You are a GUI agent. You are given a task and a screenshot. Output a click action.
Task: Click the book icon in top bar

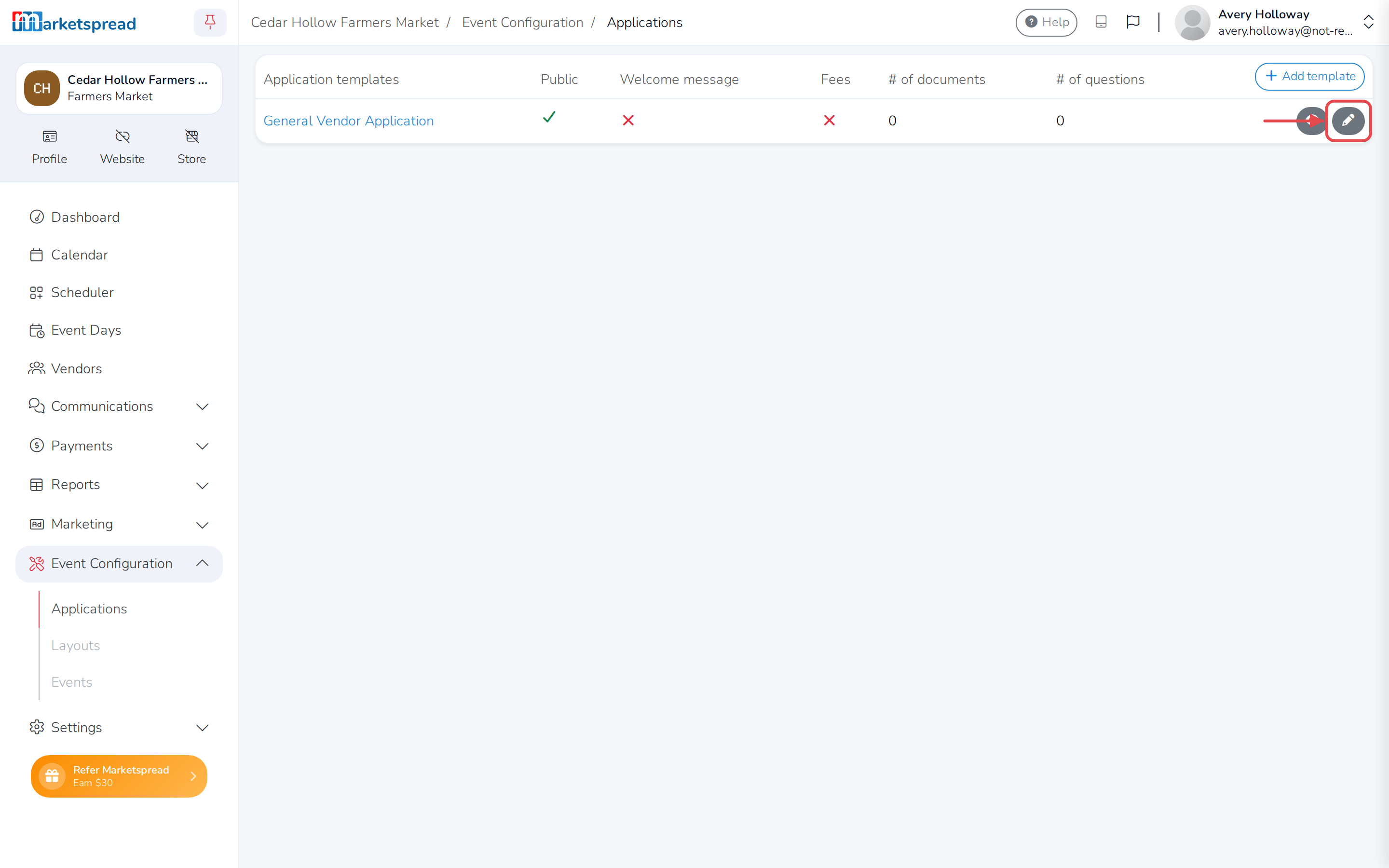coord(1100,22)
